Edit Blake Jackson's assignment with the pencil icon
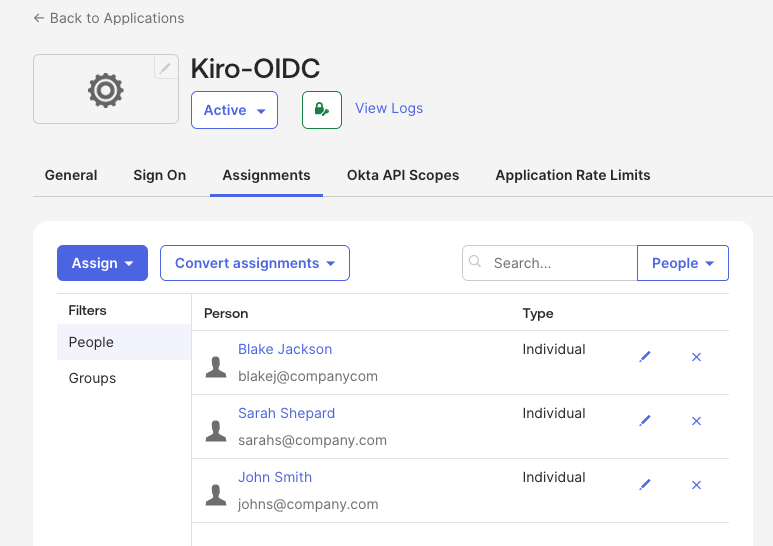773x546 pixels. click(645, 357)
